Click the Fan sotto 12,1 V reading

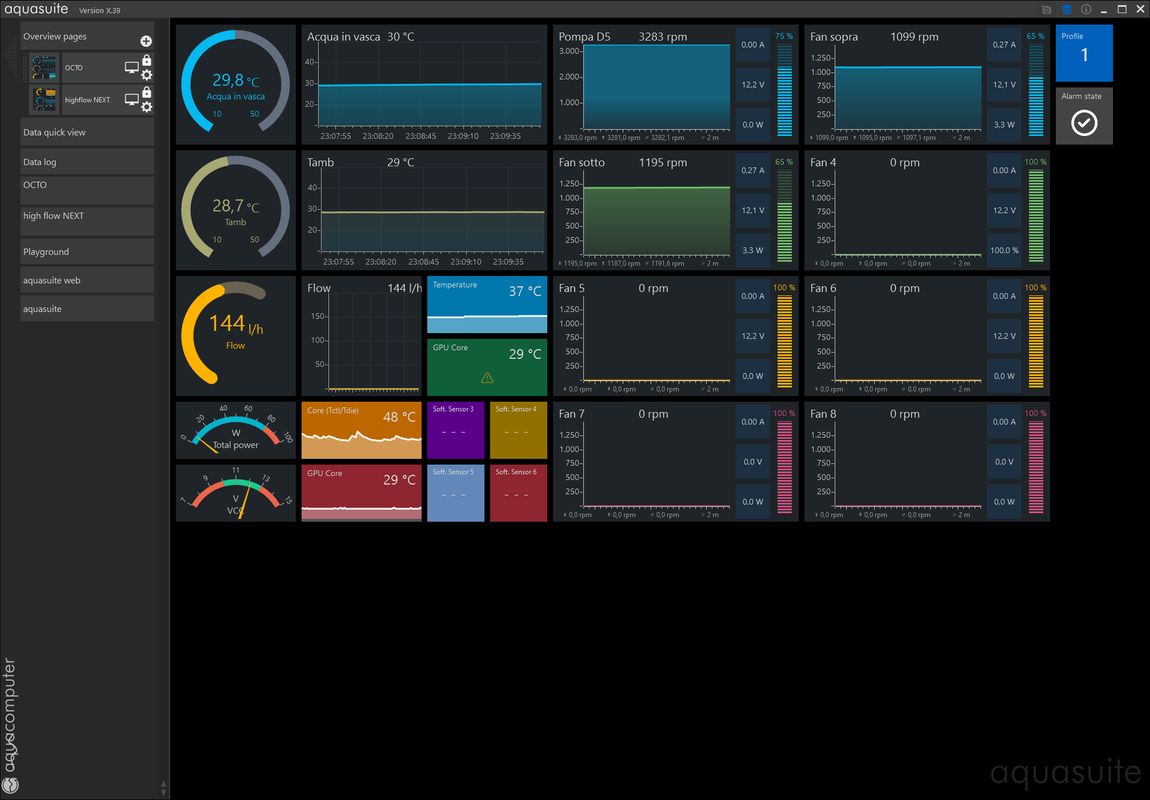pyautogui.click(x=752, y=210)
